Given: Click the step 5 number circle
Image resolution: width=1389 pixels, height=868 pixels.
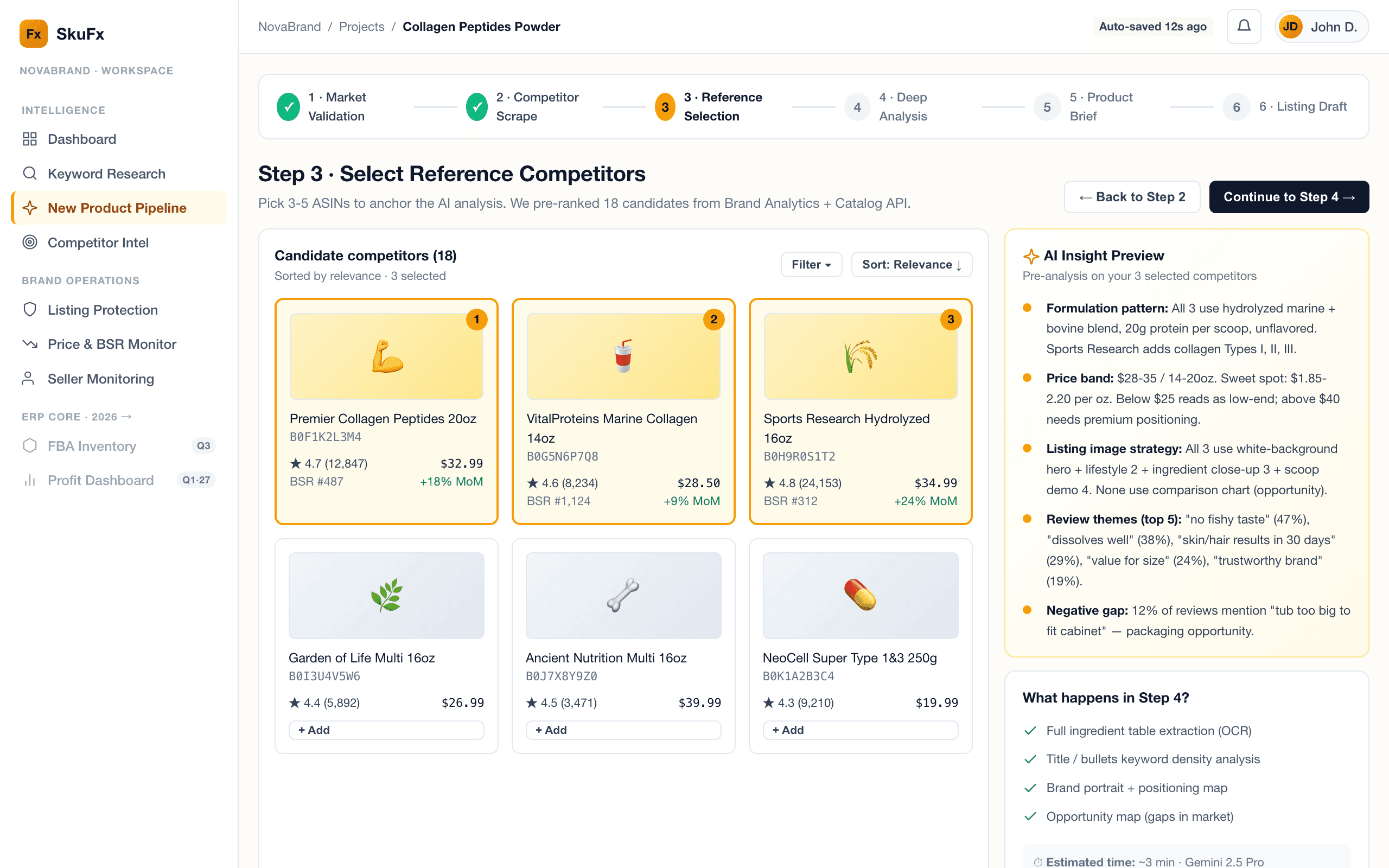Looking at the screenshot, I should (x=1047, y=107).
